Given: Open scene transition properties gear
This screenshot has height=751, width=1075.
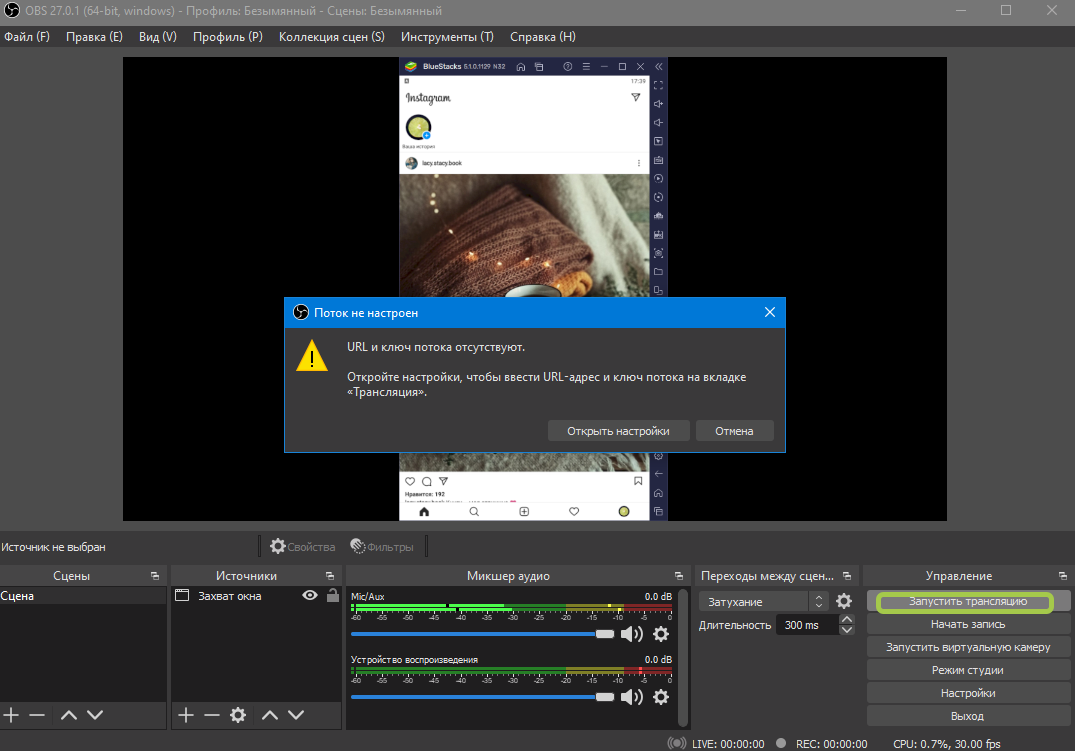Looking at the screenshot, I should coord(844,601).
